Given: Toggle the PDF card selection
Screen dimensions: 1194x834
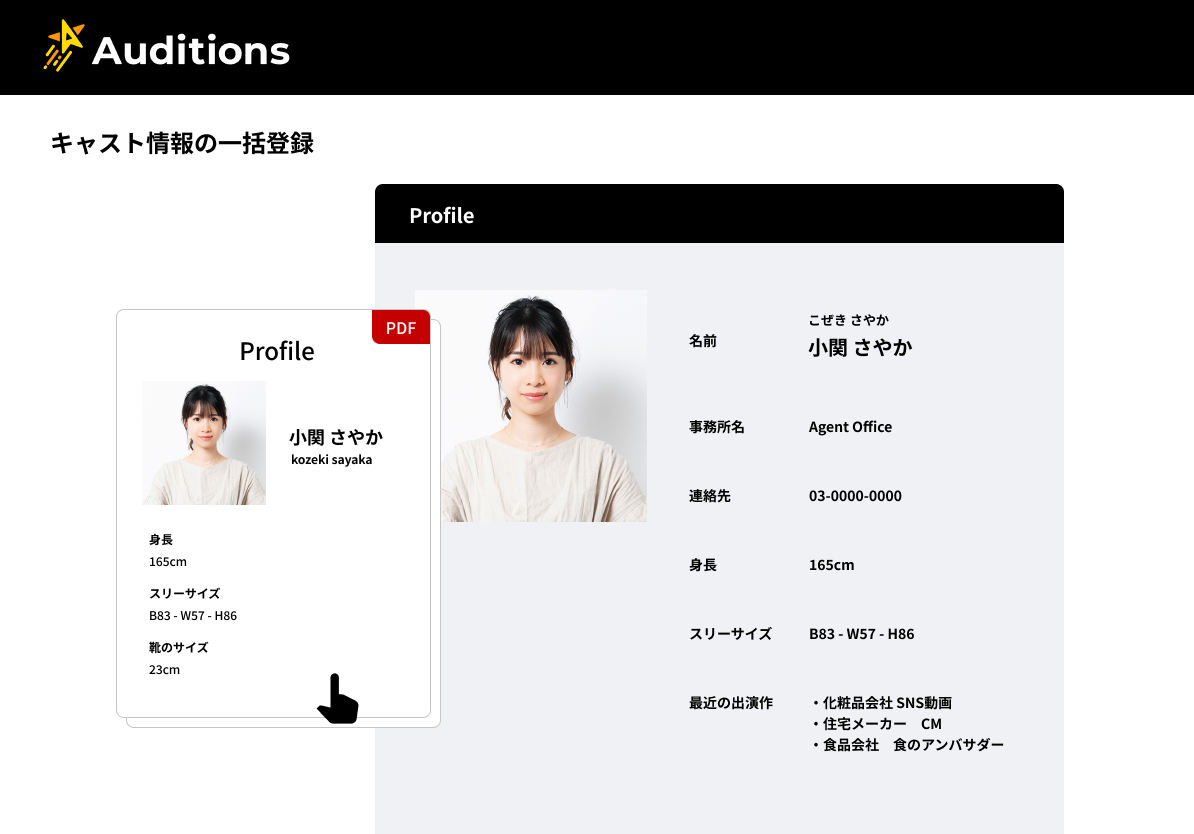Looking at the screenshot, I should click(x=277, y=515).
